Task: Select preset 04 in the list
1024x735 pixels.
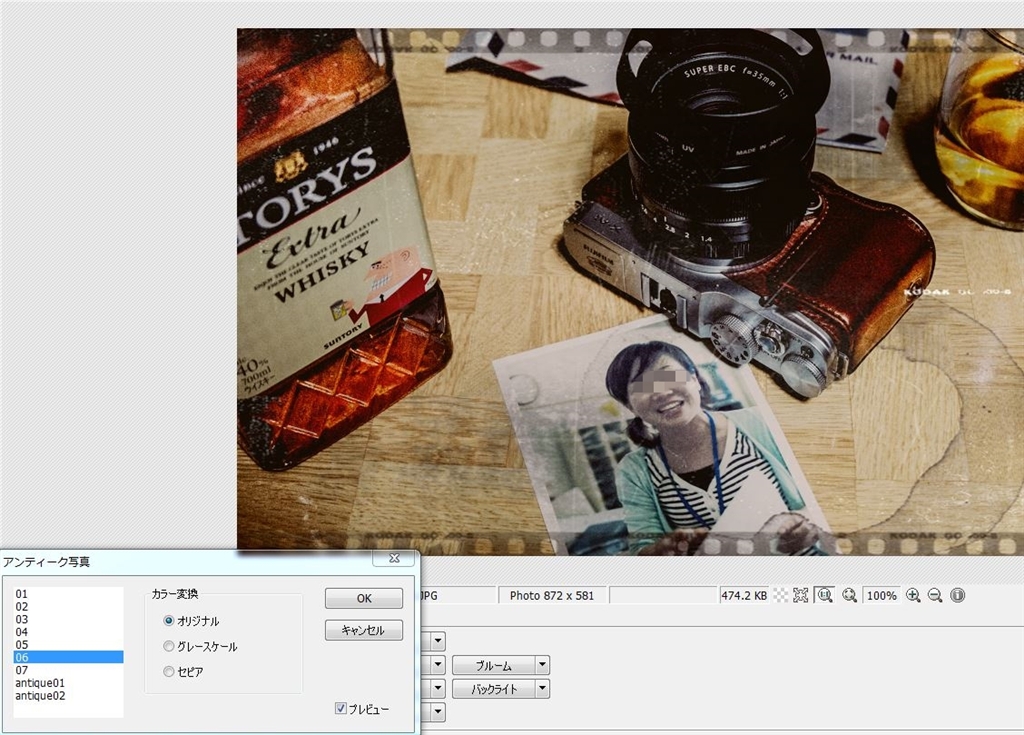Action: pyautogui.click(x=68, y=632)
